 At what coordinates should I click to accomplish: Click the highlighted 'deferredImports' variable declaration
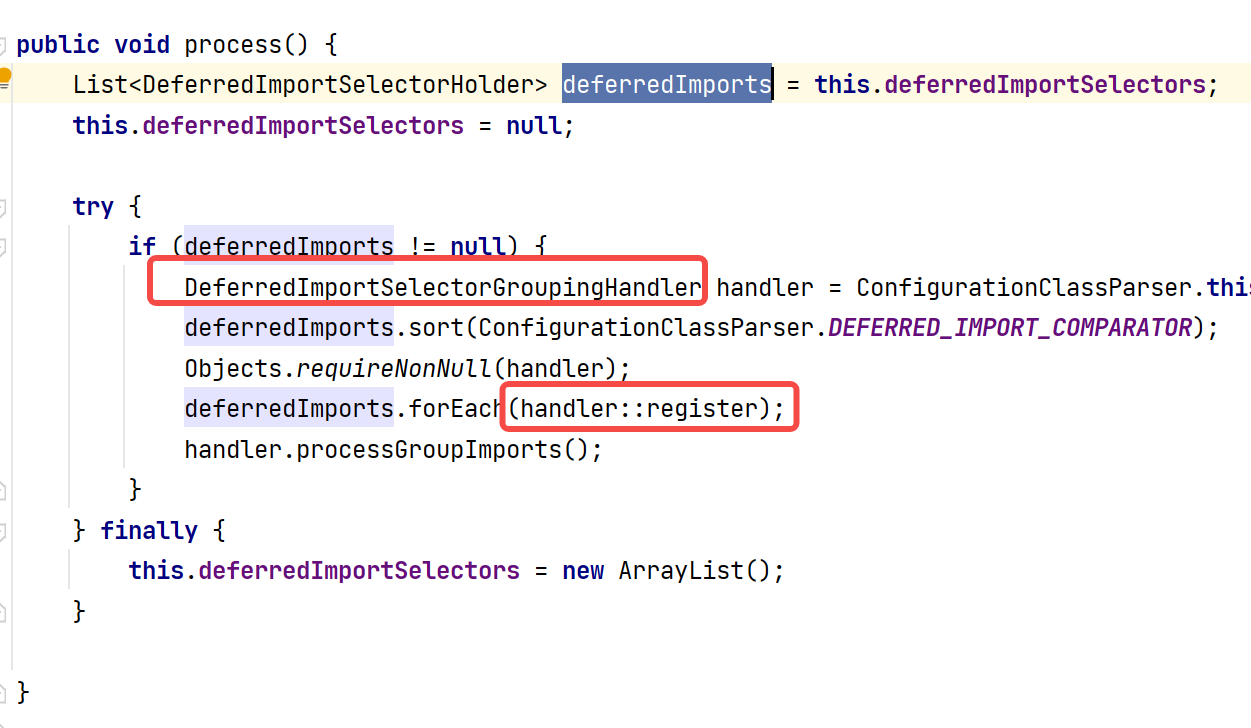pos(667,85)
